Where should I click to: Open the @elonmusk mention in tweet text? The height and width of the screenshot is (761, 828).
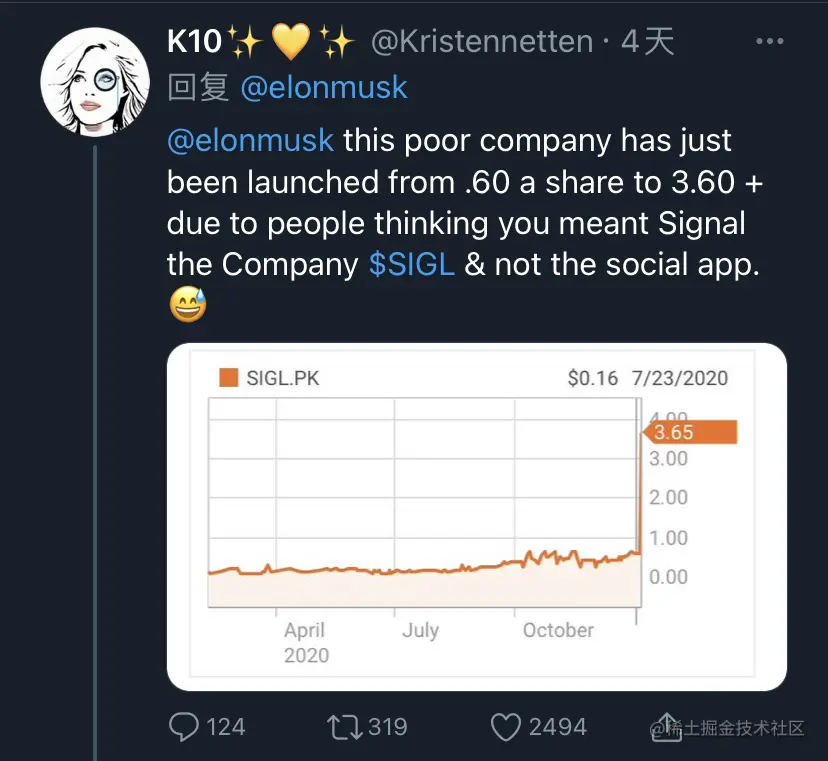tap(250, 140)
